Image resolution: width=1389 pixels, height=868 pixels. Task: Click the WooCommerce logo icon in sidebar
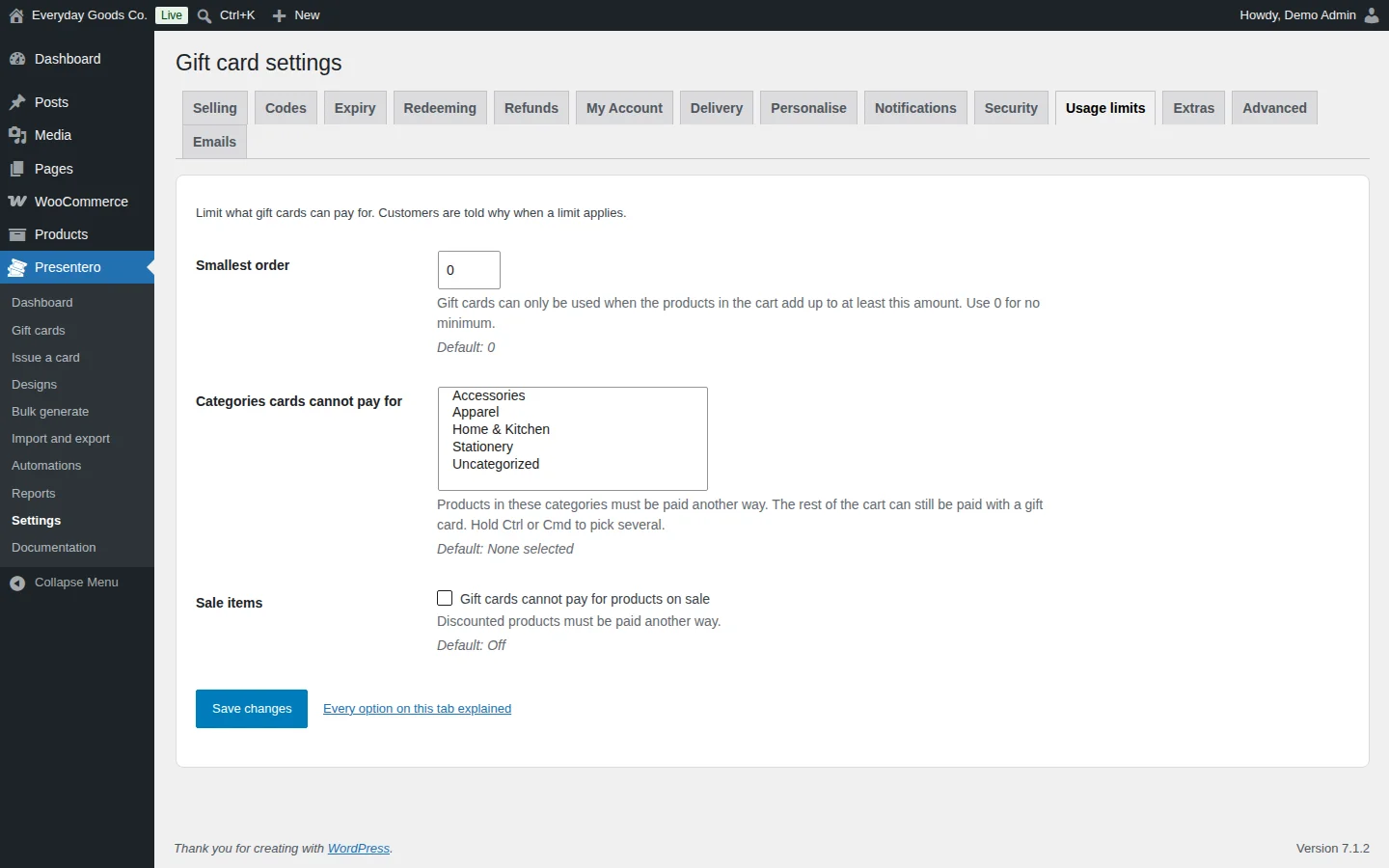coord(17,202)
